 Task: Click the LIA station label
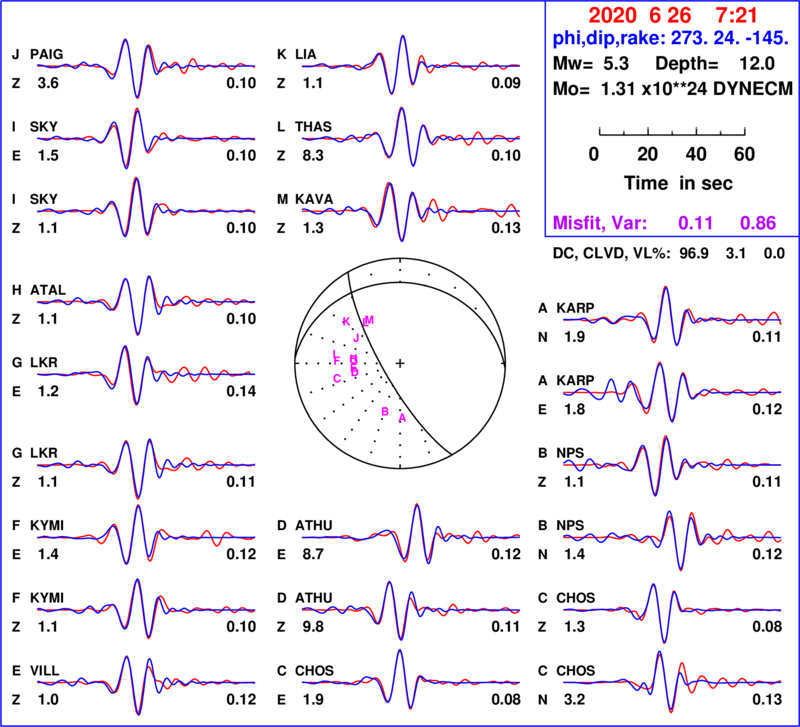click(306, 54)
